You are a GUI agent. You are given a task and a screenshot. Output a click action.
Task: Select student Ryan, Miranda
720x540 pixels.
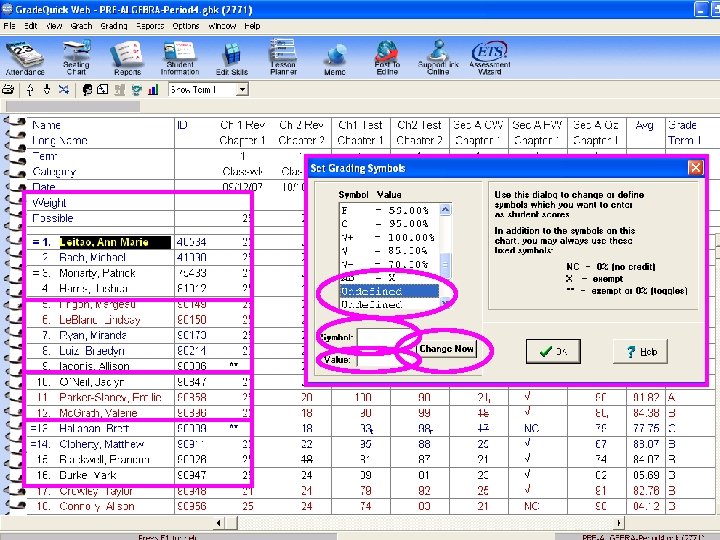coord(92,336)
